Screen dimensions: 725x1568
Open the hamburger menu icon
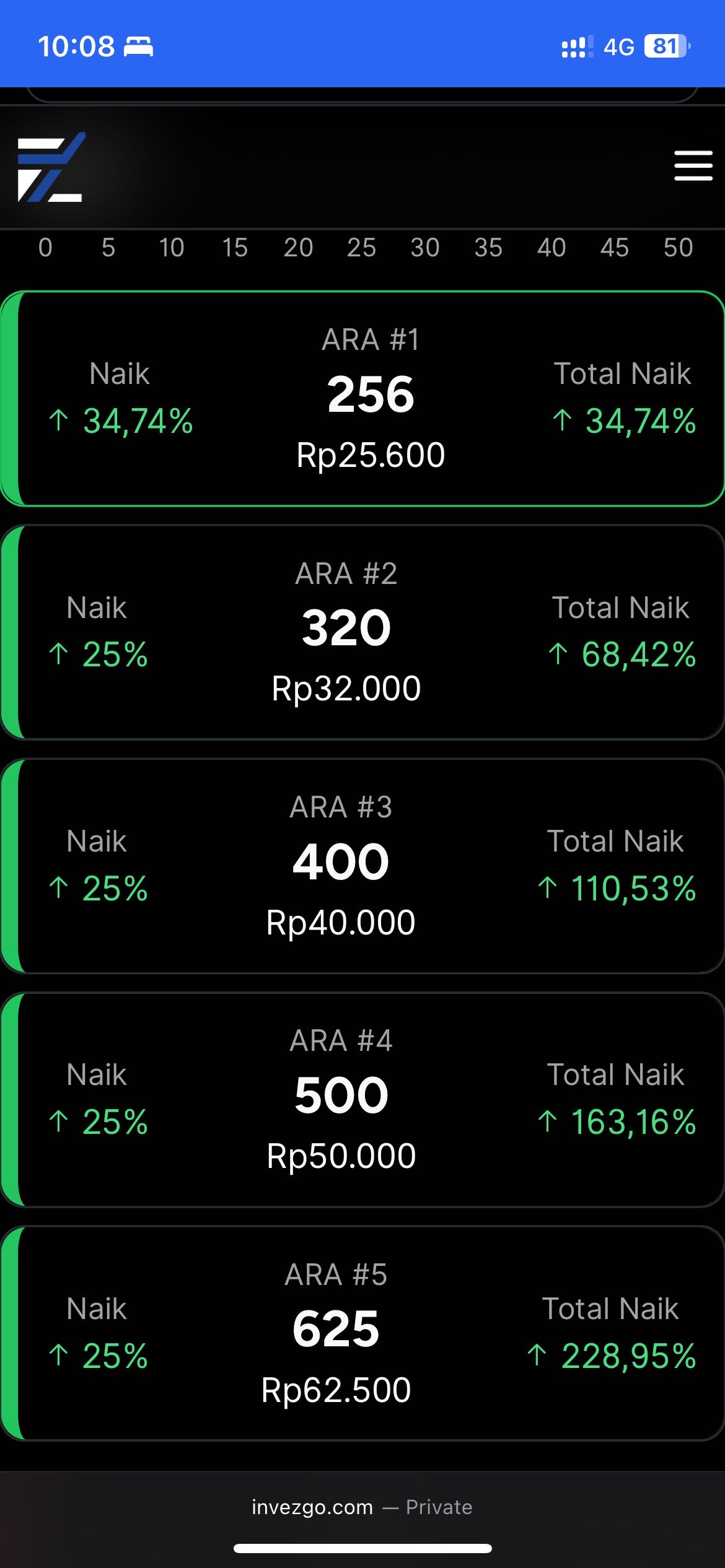point(693,166)
